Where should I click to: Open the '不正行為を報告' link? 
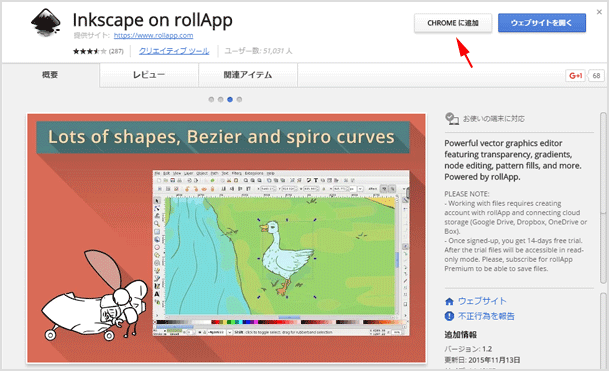click(x=486, y=316)
